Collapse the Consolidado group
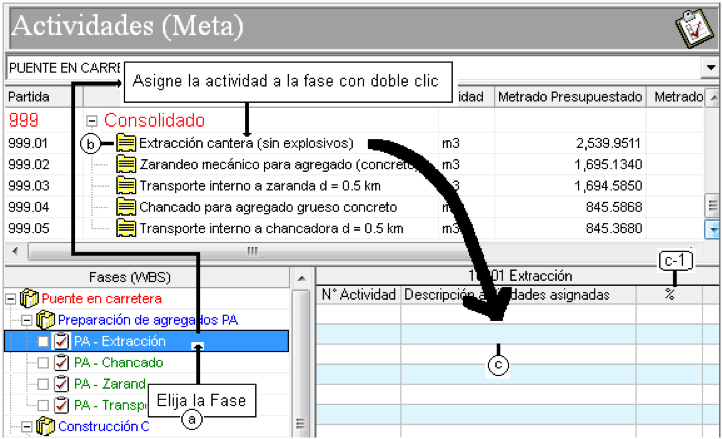The height and width of the screenshot is (439, 722). click(x=92, y=121)
